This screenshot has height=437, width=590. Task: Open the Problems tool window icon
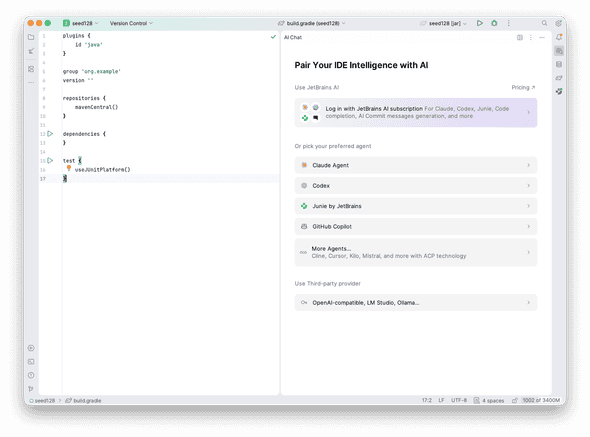(31, 375)
